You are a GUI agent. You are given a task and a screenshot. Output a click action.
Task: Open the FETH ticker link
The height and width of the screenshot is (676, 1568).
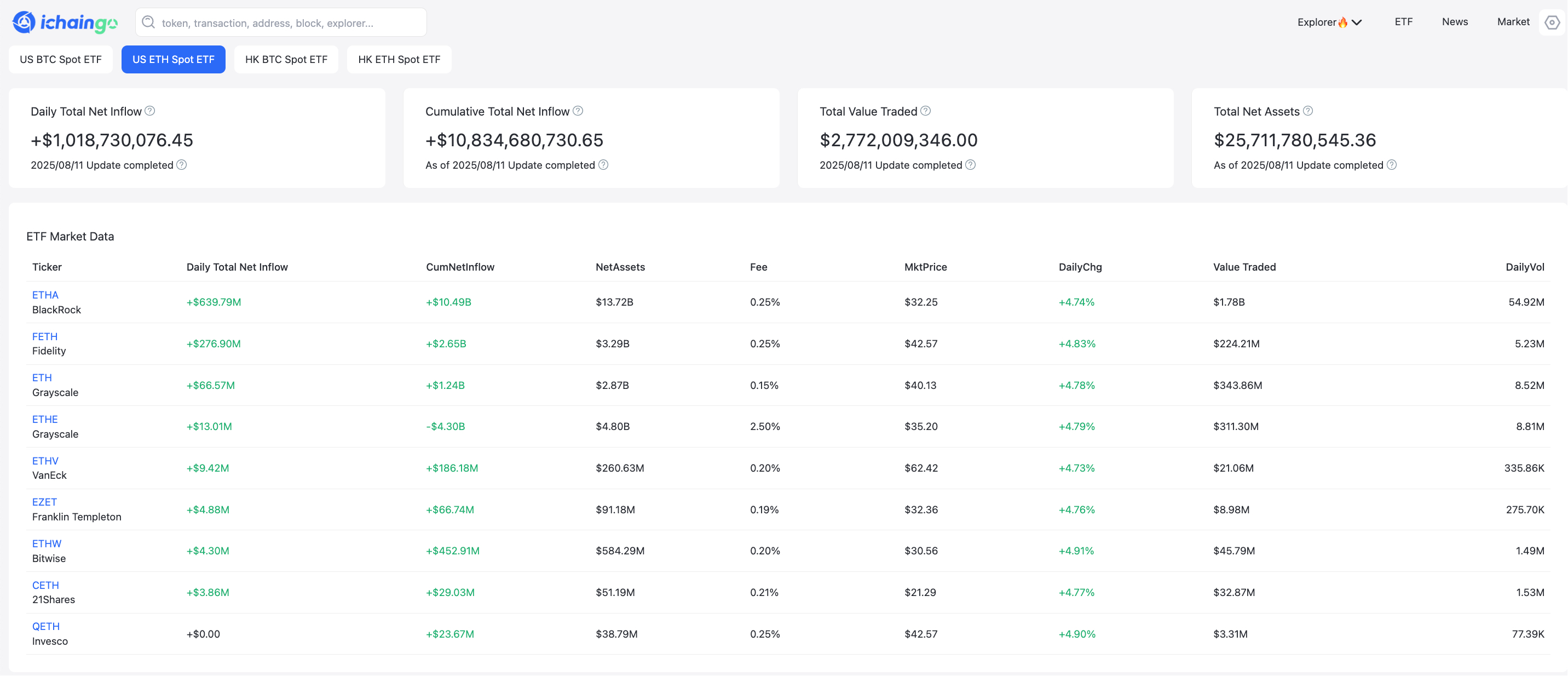click(44, 336)
